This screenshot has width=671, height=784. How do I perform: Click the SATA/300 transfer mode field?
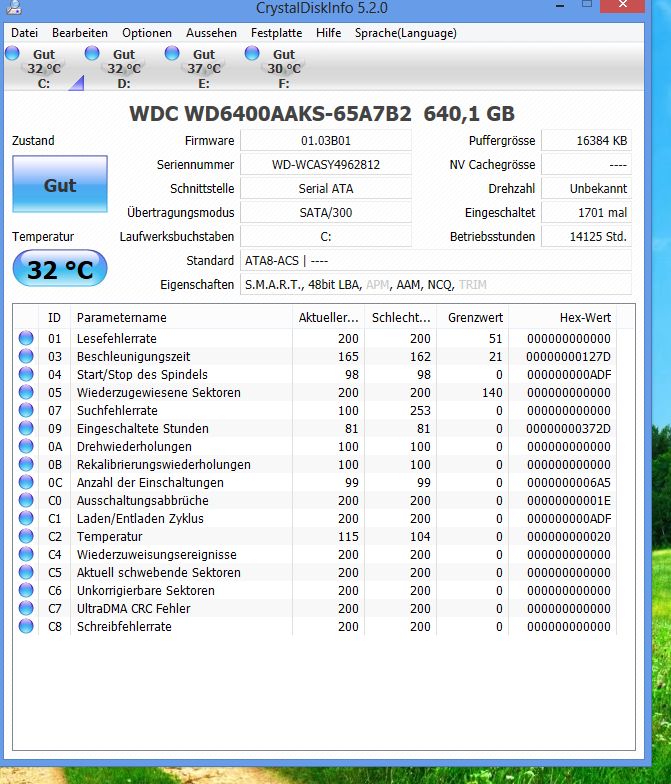[x=326, y=212]
